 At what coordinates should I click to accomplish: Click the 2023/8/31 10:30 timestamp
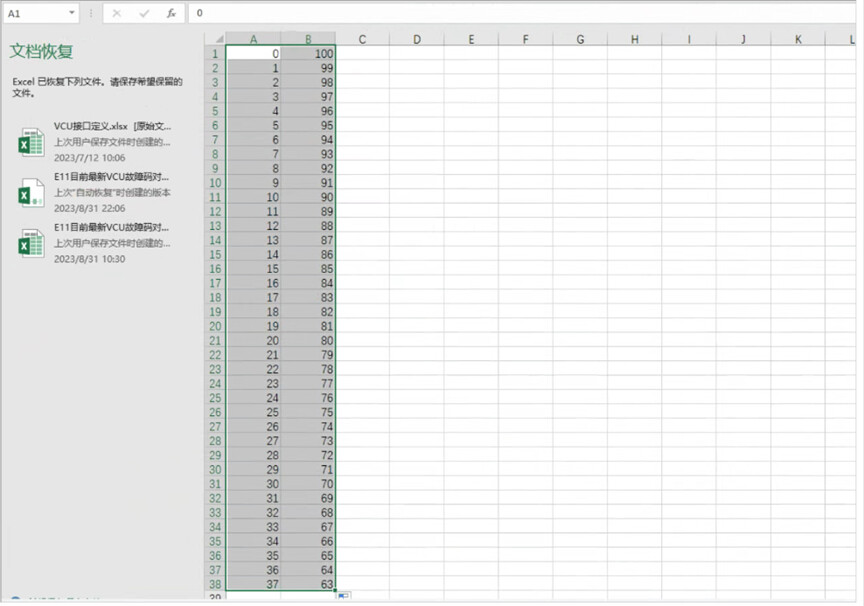point(89,259)
